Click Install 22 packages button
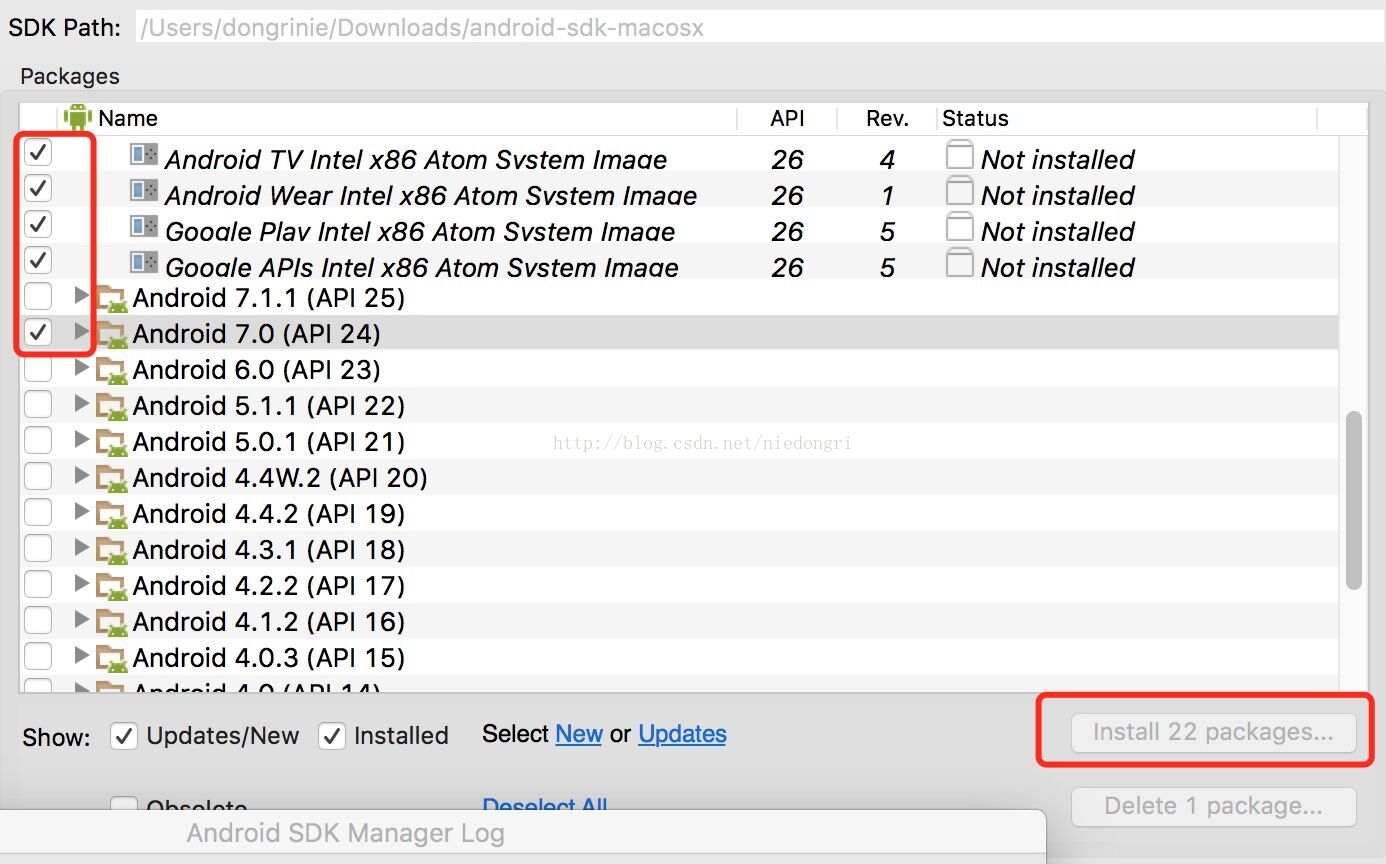 pyautogui.click(x=1213, y=733)
